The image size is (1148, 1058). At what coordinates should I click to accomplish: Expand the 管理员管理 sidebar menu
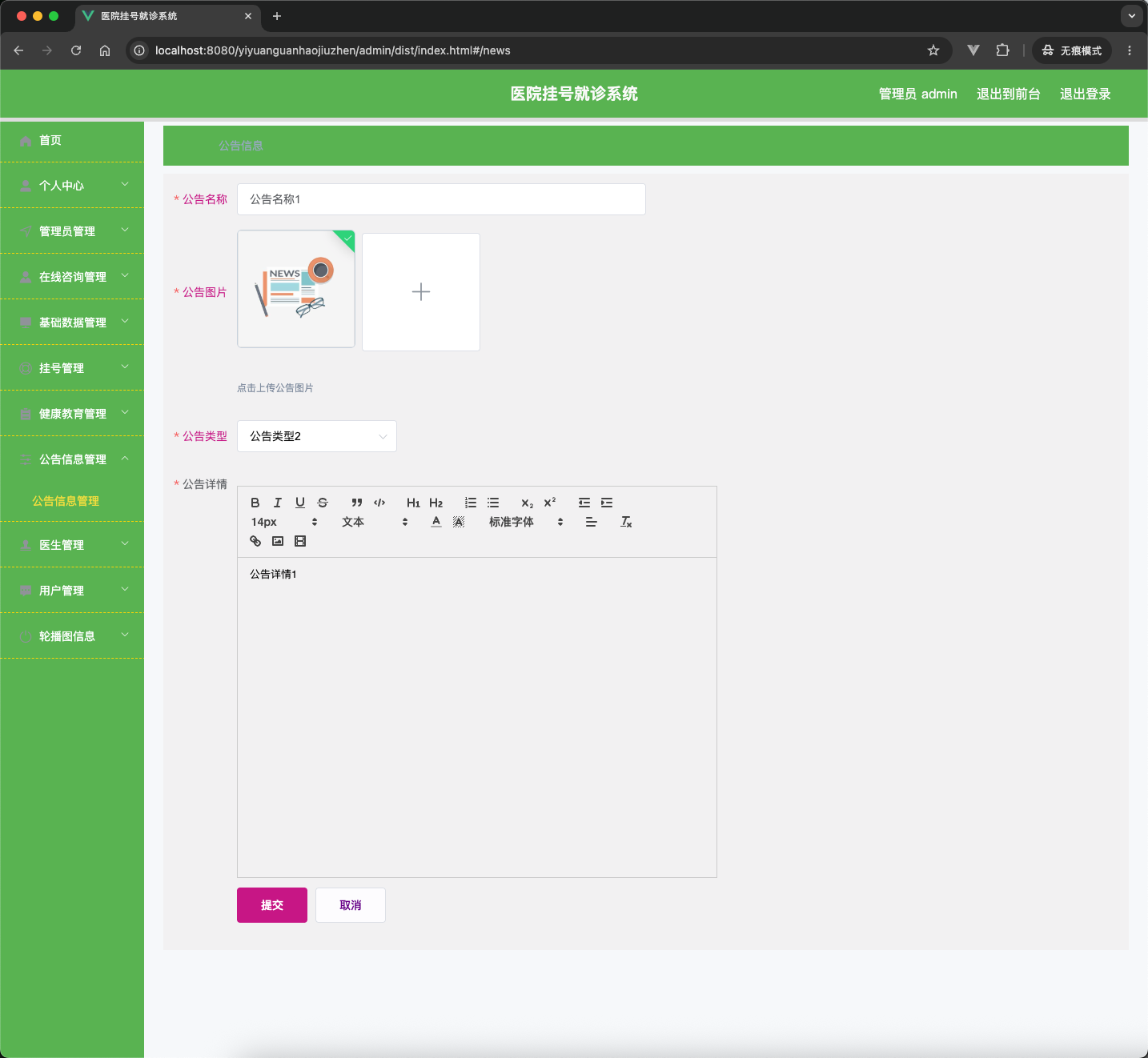[72, 231]
